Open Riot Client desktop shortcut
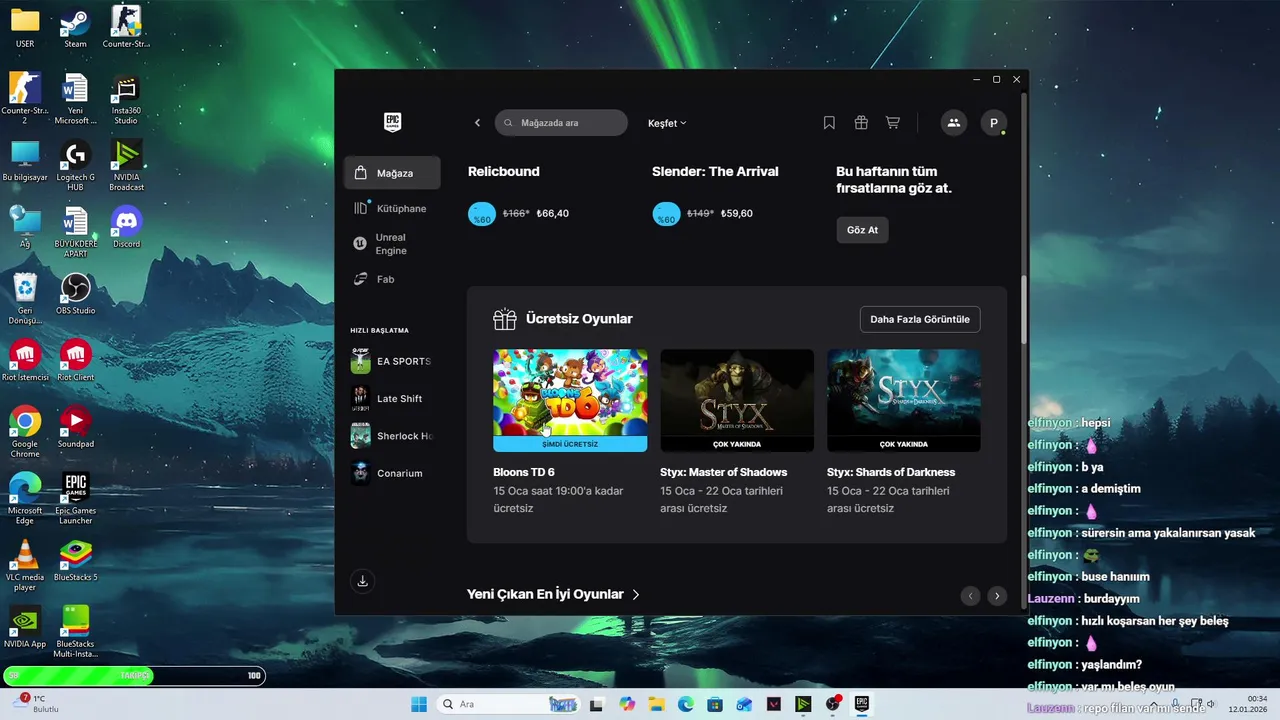This screenshot has width=1280, height=720. coord(75,361)
